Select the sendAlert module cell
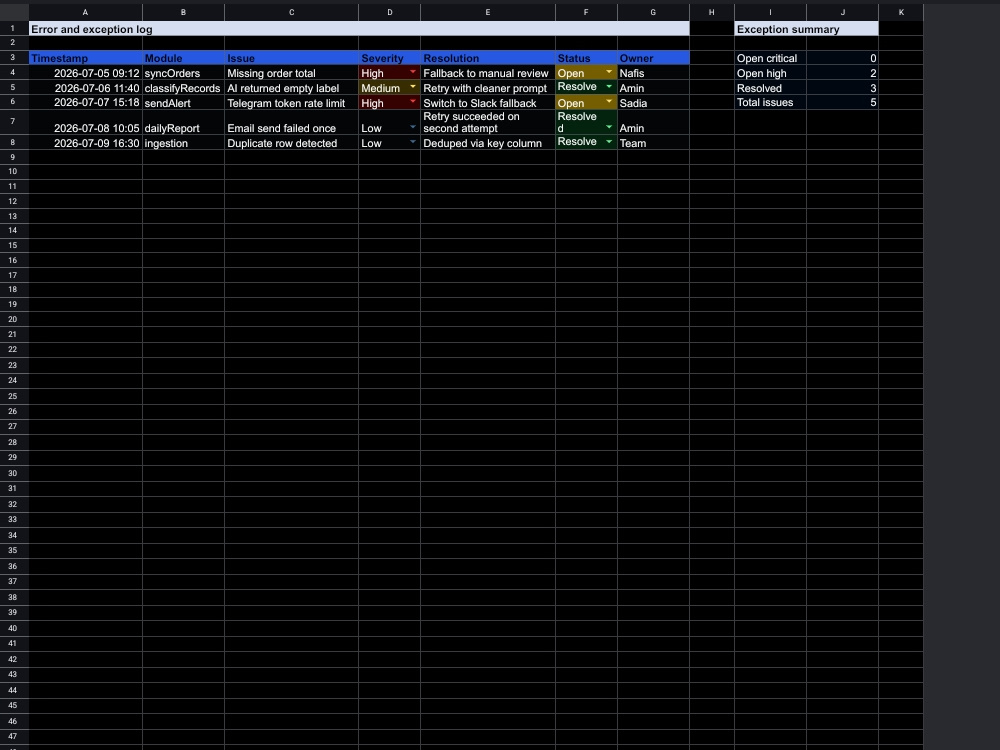 183,102
